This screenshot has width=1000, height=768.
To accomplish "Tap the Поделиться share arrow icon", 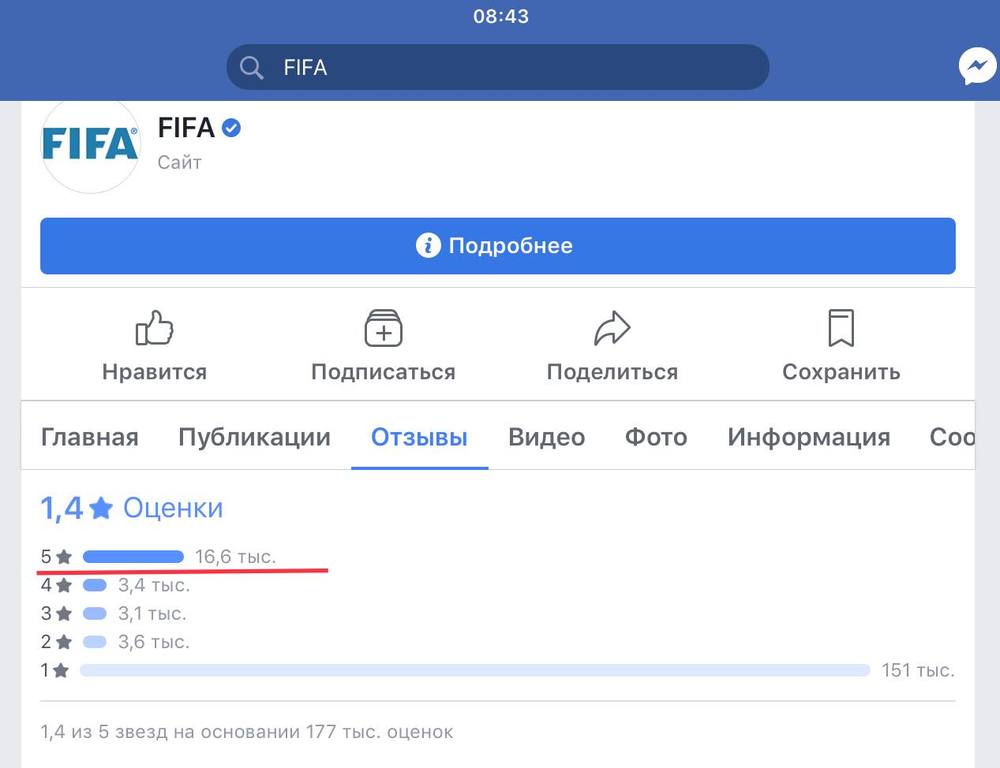I will pos(612,328).
